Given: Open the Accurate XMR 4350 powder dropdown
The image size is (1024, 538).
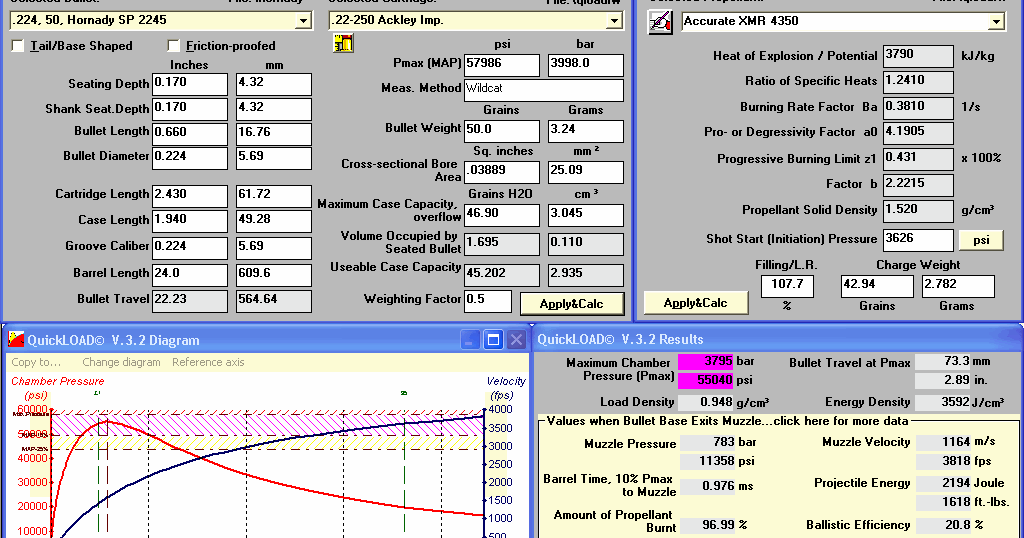Looking at the screenshot, I should [x=995, y=22].
